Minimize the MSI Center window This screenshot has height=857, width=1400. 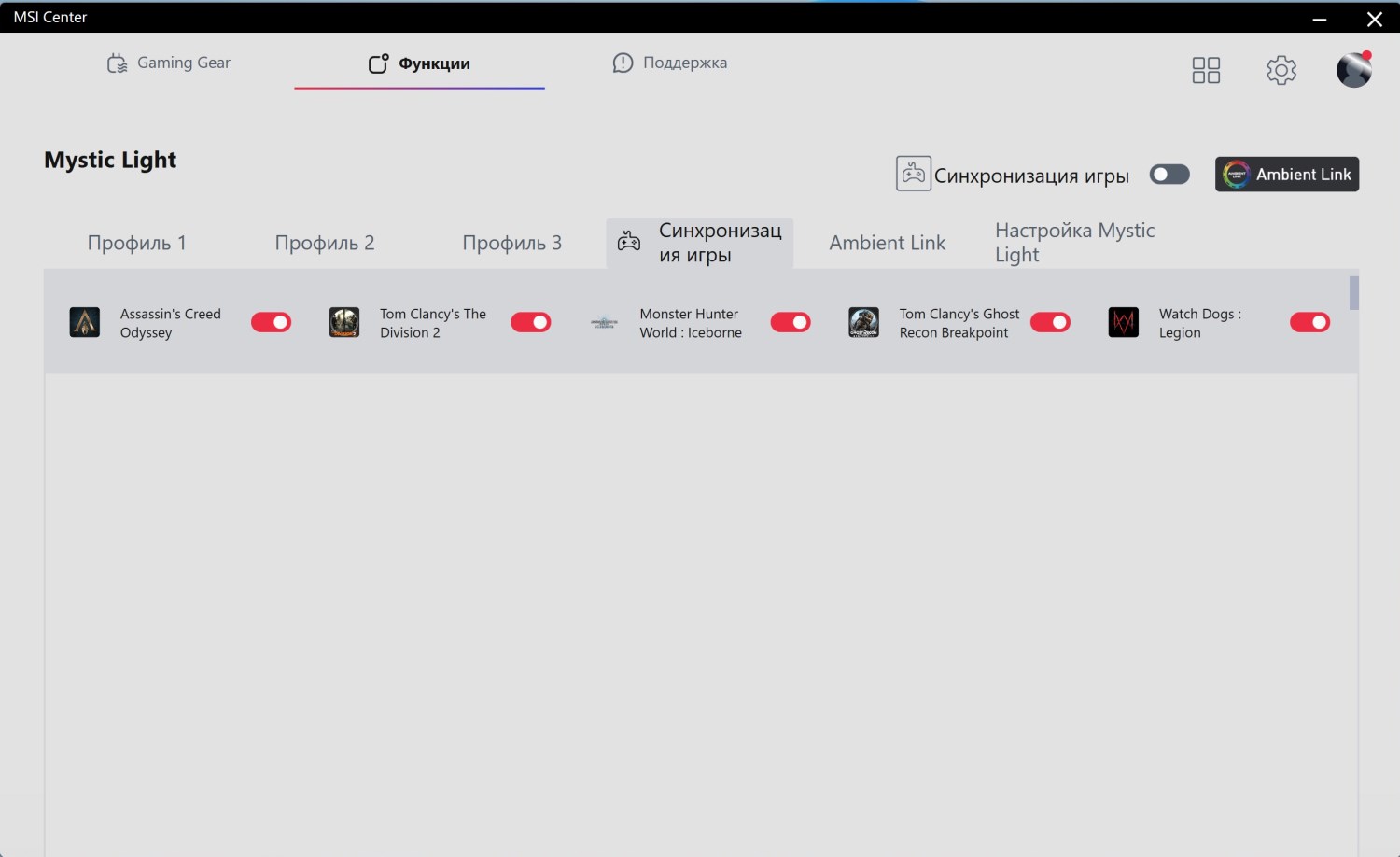pyautogui.click(x=1320, y=19)
